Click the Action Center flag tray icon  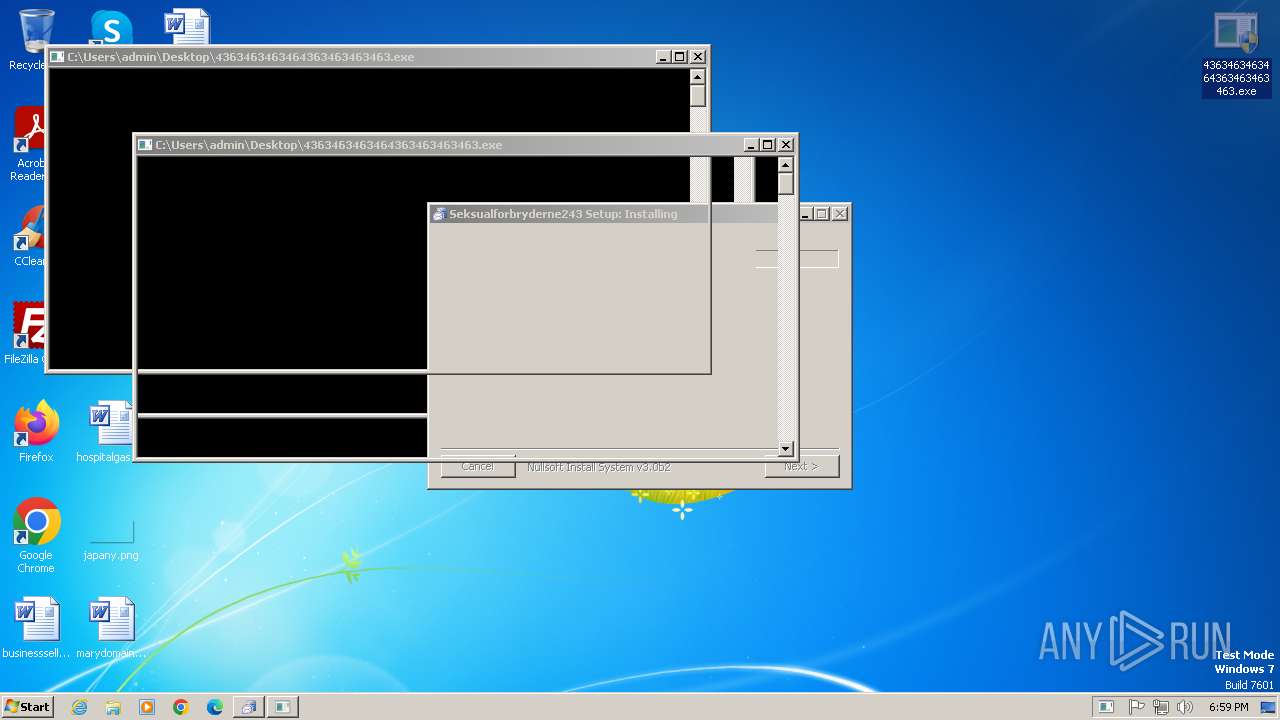(1137, 707)
